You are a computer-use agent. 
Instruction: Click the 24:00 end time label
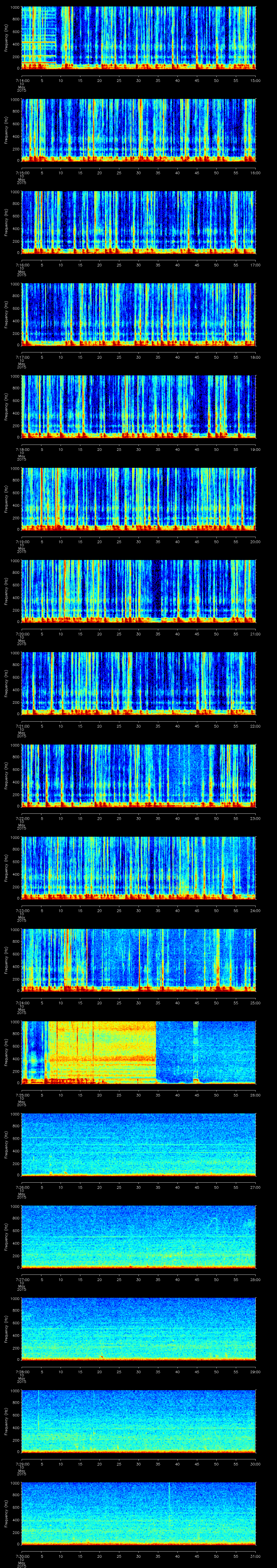(x=256, y=910)
